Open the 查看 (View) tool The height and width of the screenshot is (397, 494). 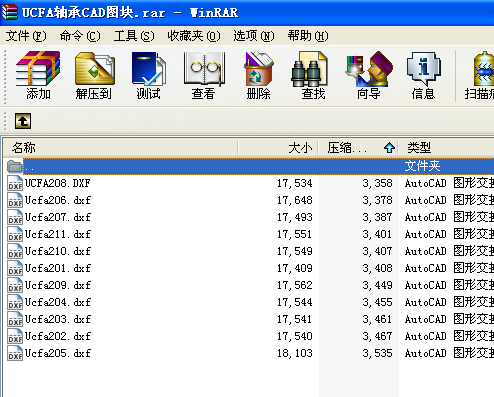coord(204,75)
